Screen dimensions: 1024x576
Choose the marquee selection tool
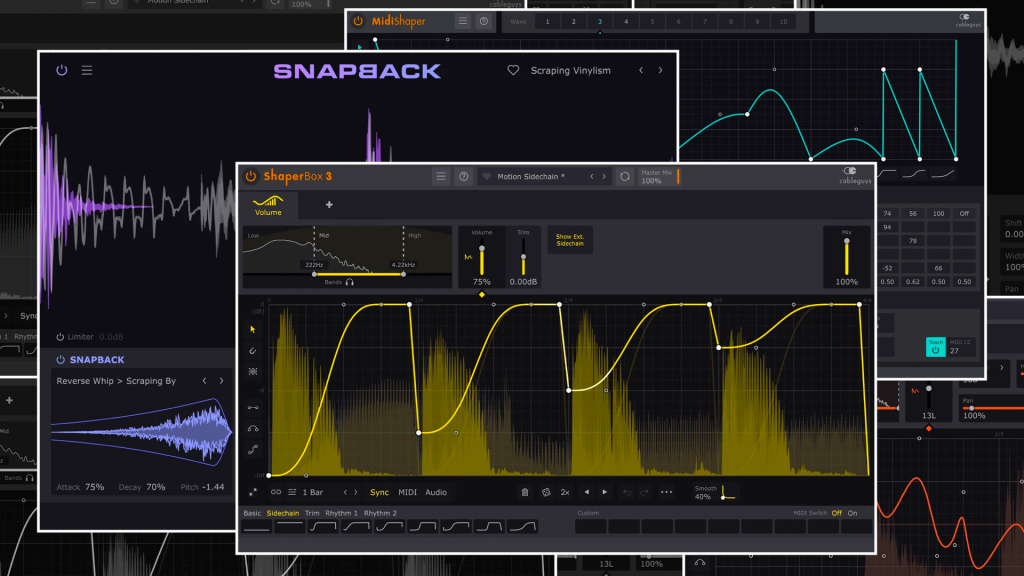(253, 372)
